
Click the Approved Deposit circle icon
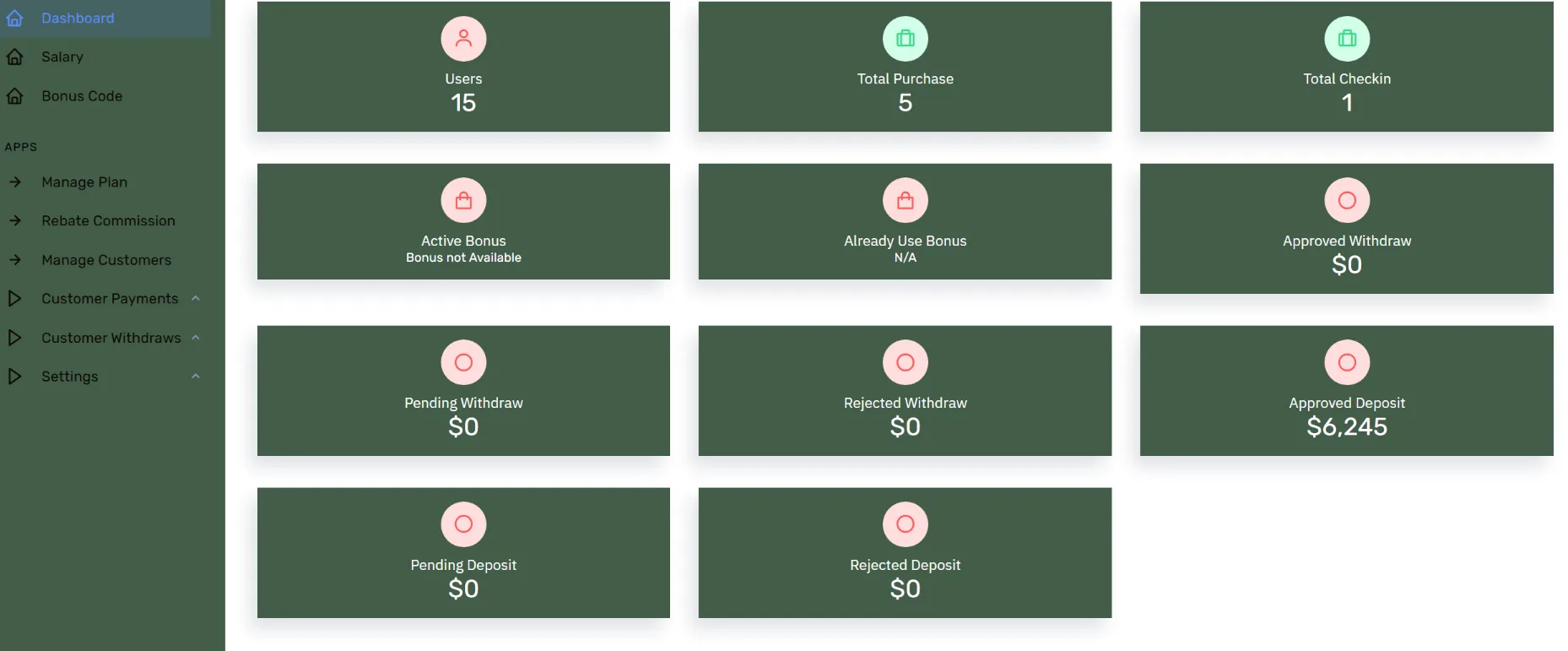[1347, 363]
